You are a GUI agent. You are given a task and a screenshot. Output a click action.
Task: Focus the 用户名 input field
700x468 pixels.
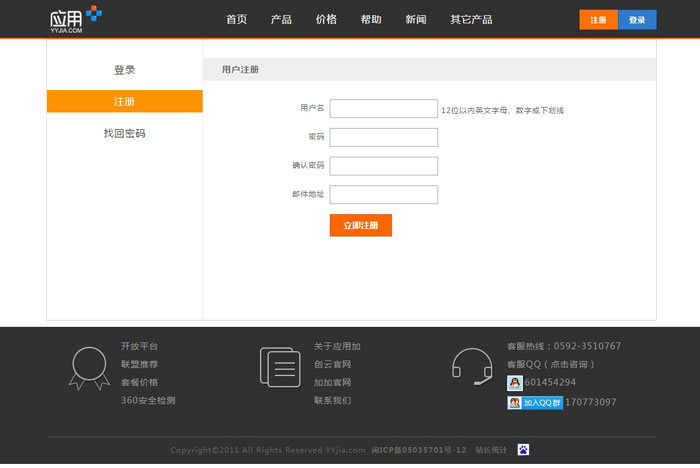point(383,109)
